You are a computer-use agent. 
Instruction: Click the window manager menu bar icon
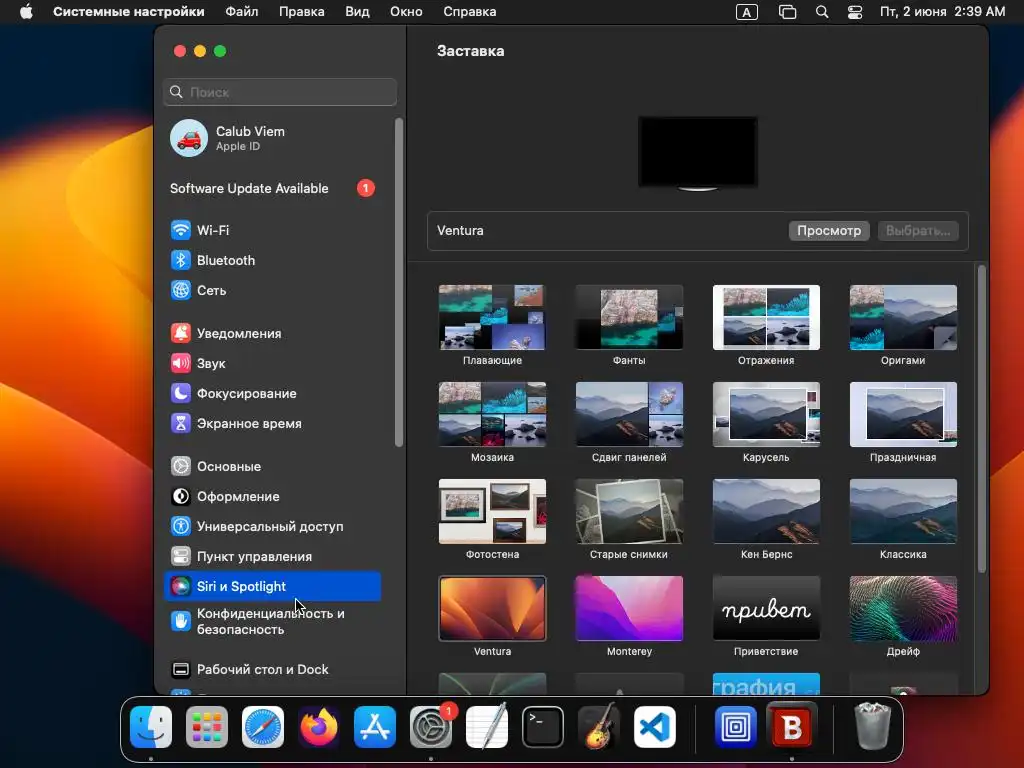(x=788, y=12)
